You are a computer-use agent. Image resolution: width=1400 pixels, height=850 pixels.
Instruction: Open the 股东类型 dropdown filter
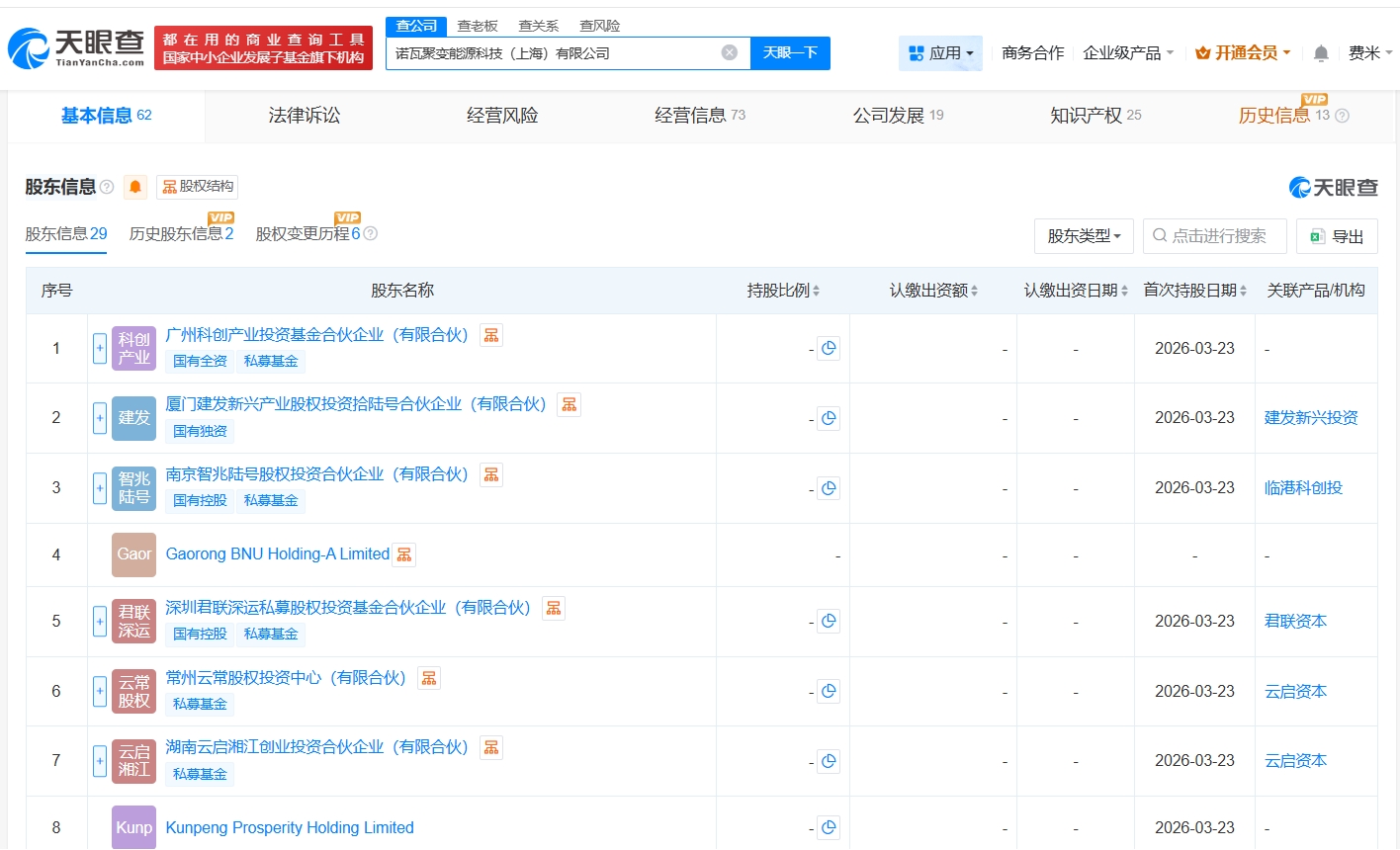(x=1084, y=236)
